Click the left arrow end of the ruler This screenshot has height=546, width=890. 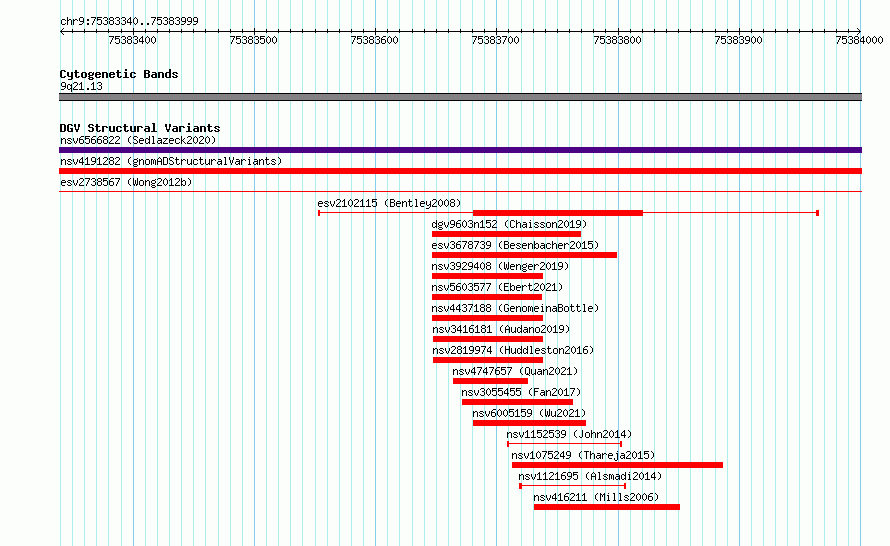62,31
